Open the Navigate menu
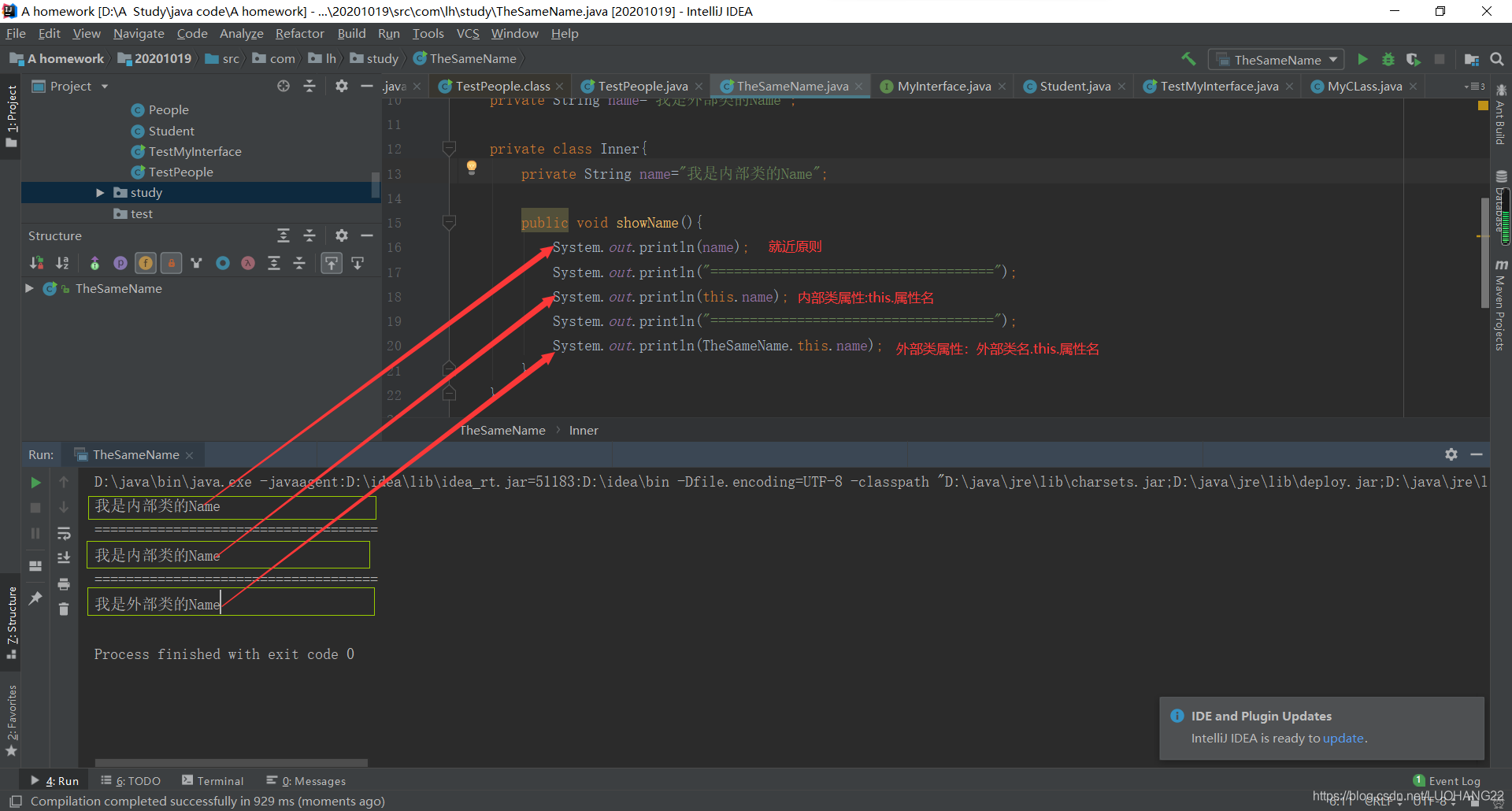The image size is (1512, 811). click(139, 33)
